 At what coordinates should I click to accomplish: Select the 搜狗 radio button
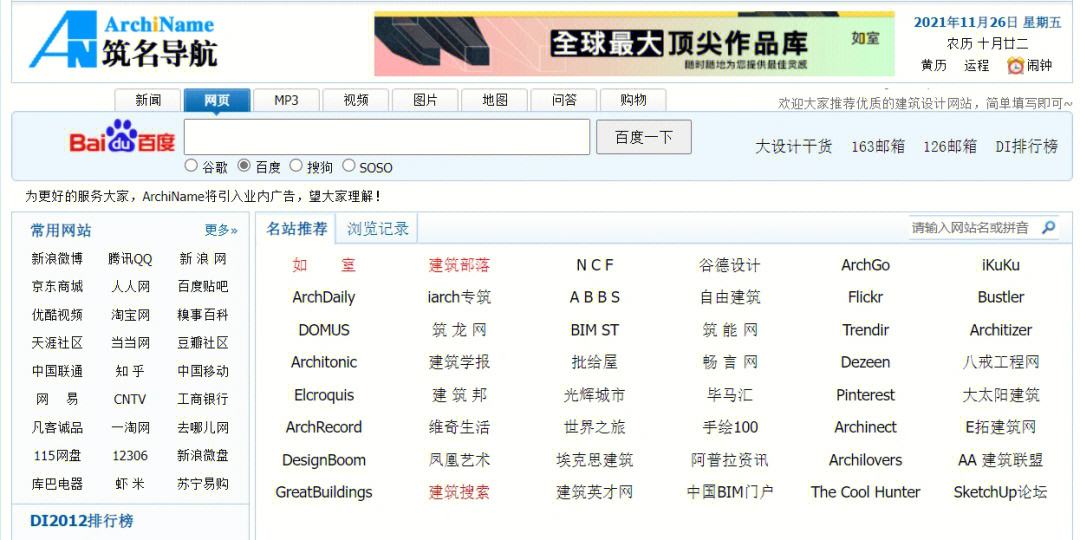click(295, 165)
